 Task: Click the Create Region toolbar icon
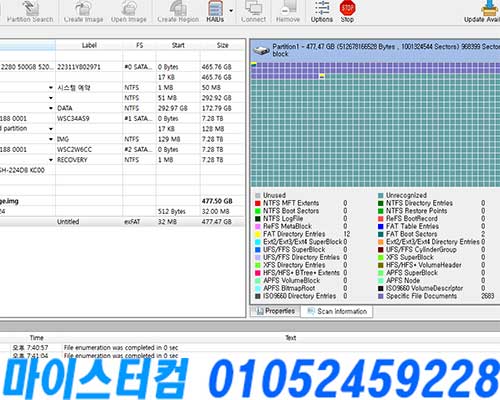pos(178,8)
